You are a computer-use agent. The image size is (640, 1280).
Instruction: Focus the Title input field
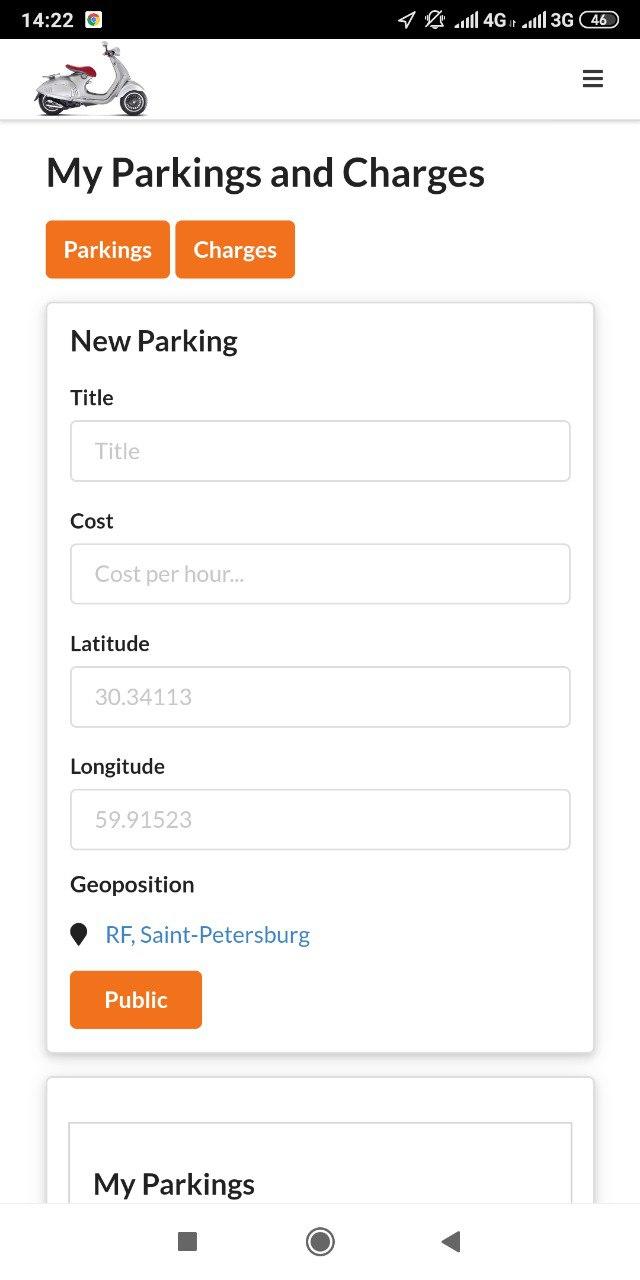pos(320,451)
